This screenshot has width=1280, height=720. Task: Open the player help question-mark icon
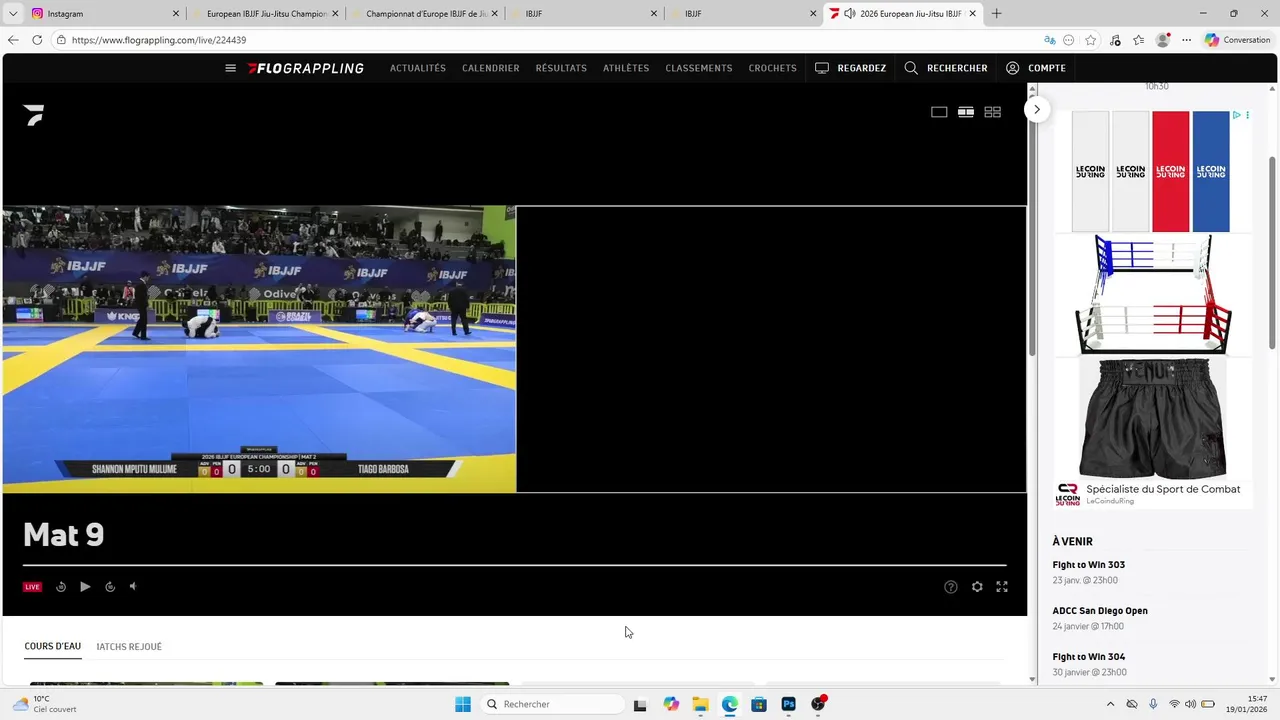[x=951, y=587]
